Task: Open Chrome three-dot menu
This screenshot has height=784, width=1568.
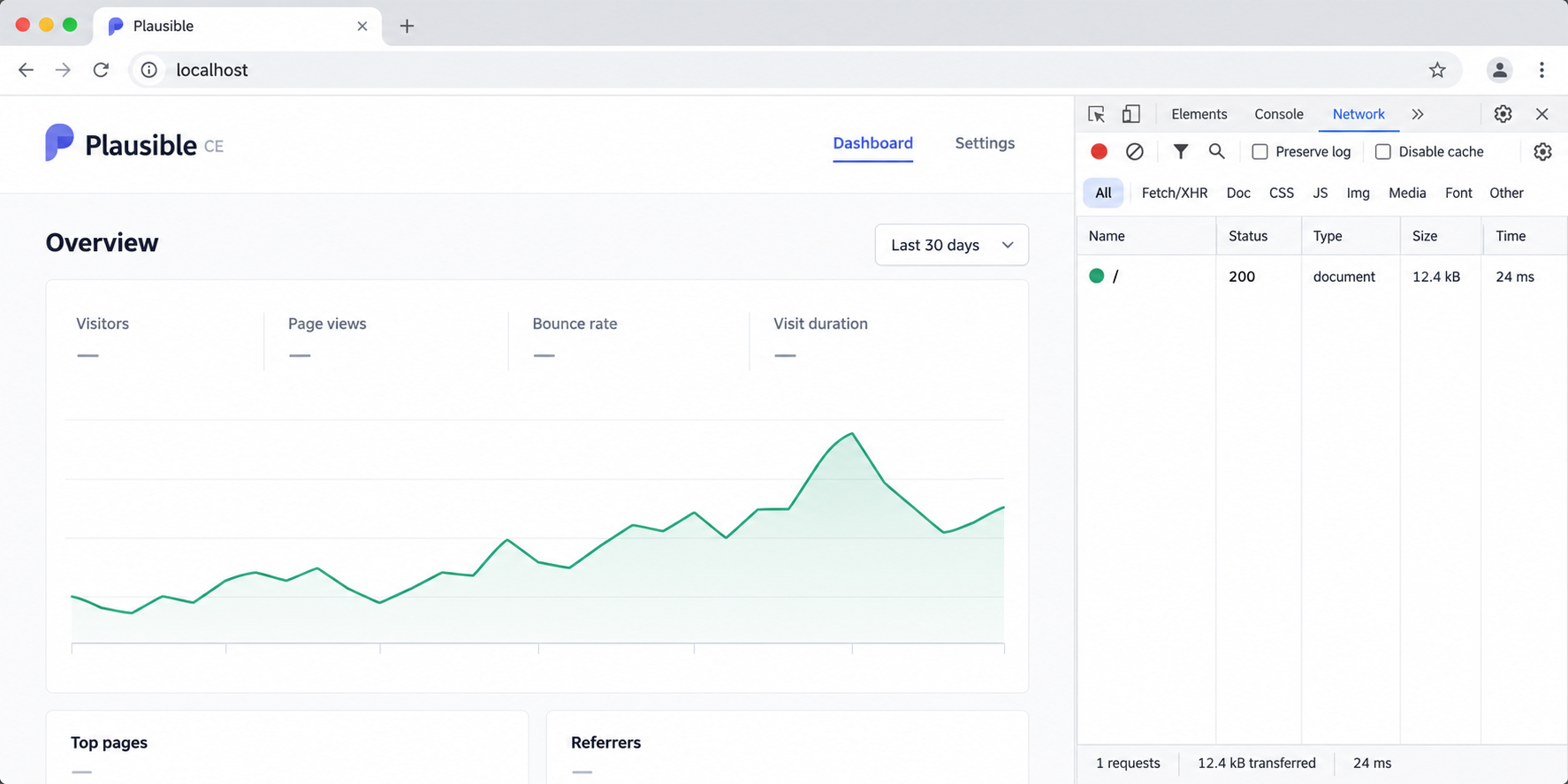Action: point(1541,70)
